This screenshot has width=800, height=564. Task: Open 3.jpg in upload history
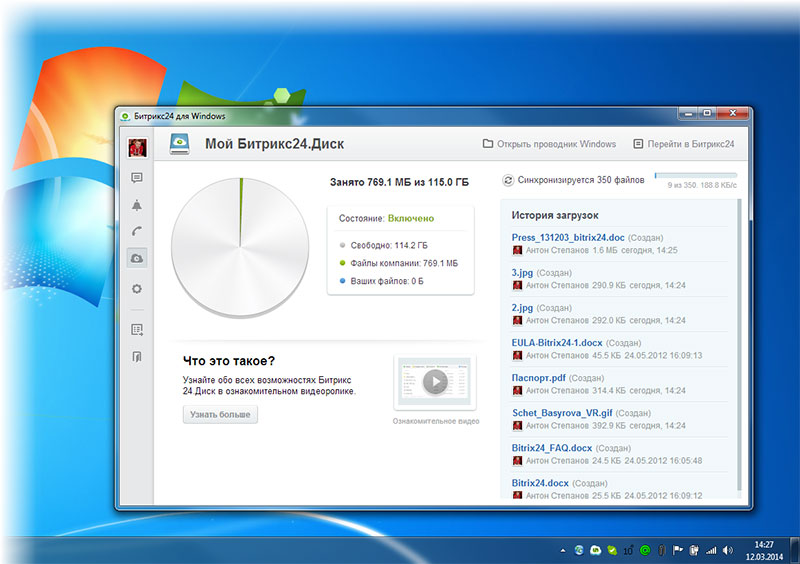click(x=522, y=273)
